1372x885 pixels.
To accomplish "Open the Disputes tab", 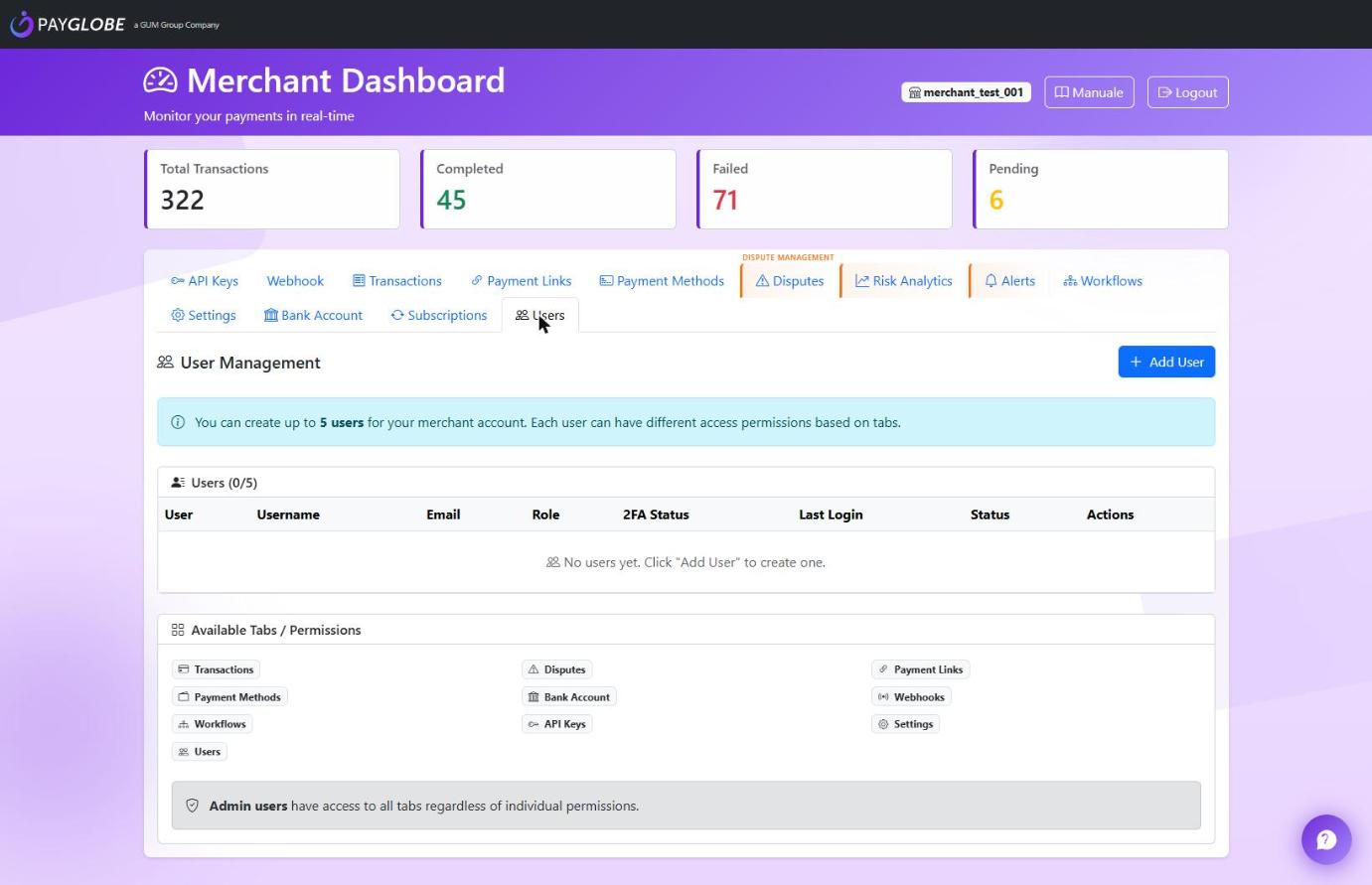I will [x=790, y=281].
